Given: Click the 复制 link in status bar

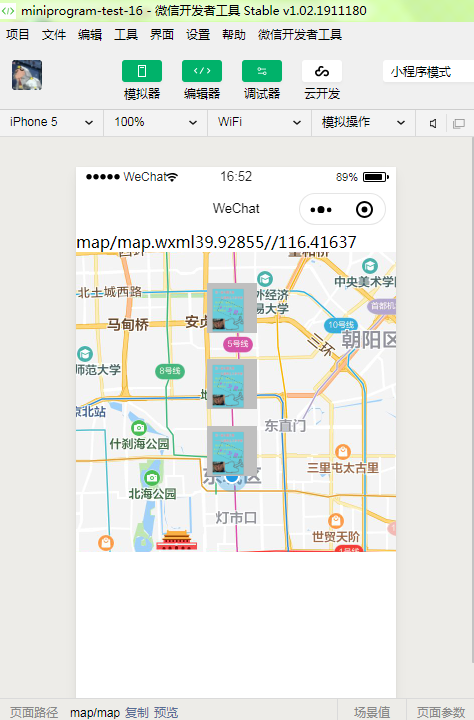Looking at the screenshot, I should click(x=137, y=712).
